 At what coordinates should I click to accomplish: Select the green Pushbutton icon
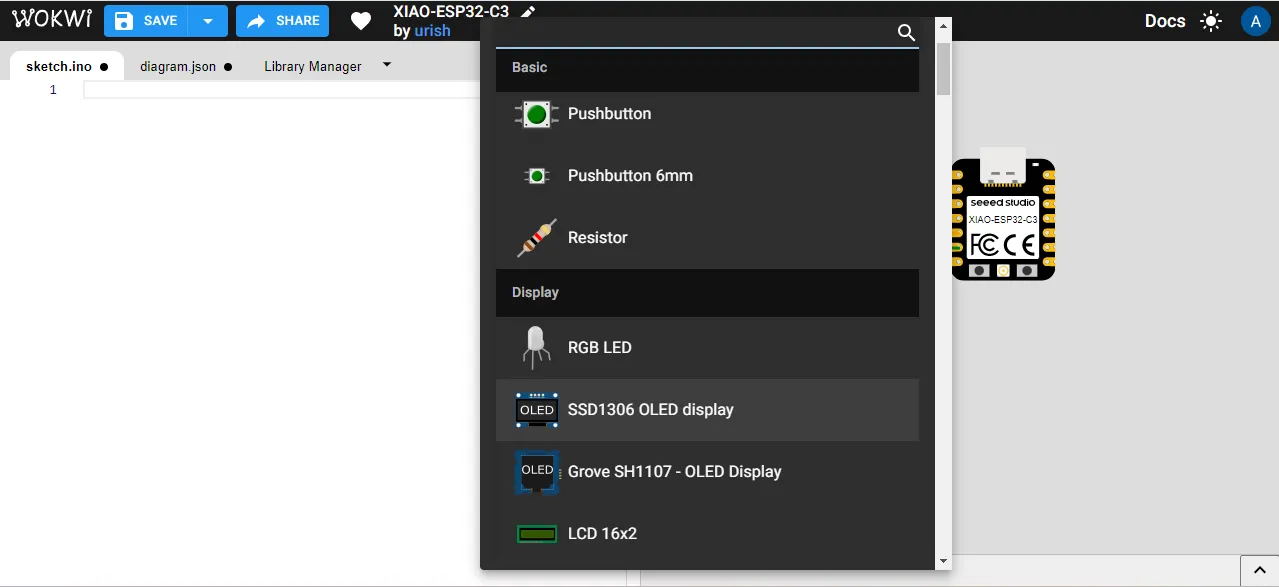click(537, 114)
